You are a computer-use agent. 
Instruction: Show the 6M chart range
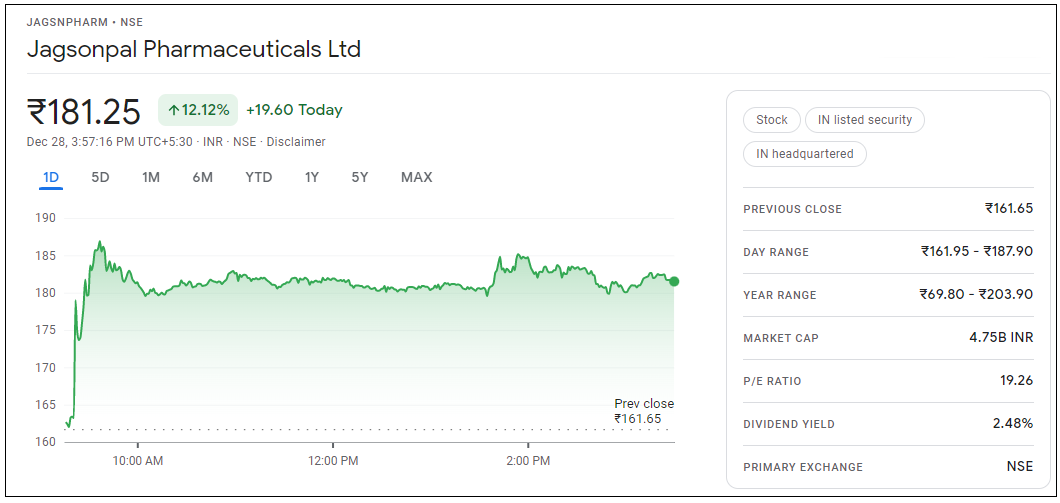click(x=202, y=178)
